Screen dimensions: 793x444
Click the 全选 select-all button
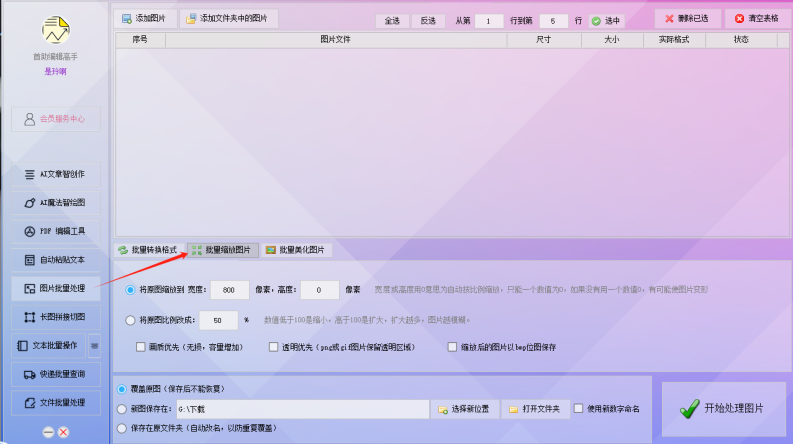click(392, 21)
